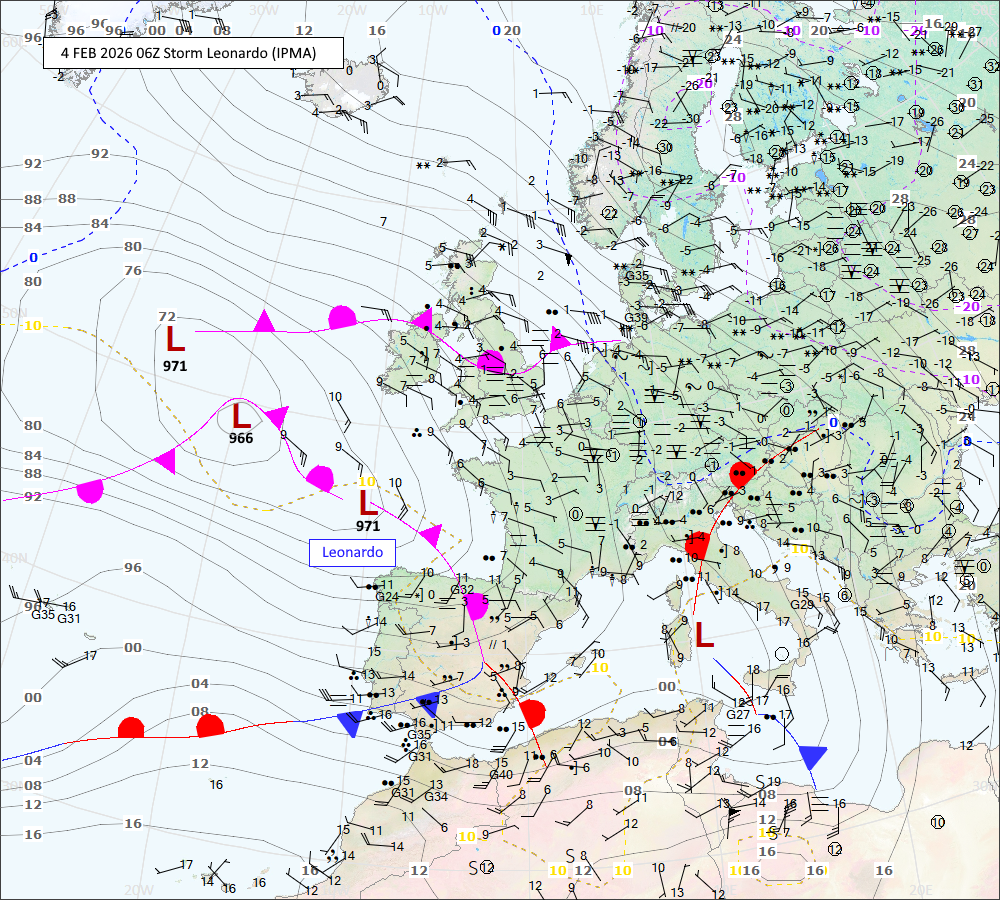Click the blue cold front triangle near Libya
This screenshot has width=1000, height=900.
tap(812, 755)
